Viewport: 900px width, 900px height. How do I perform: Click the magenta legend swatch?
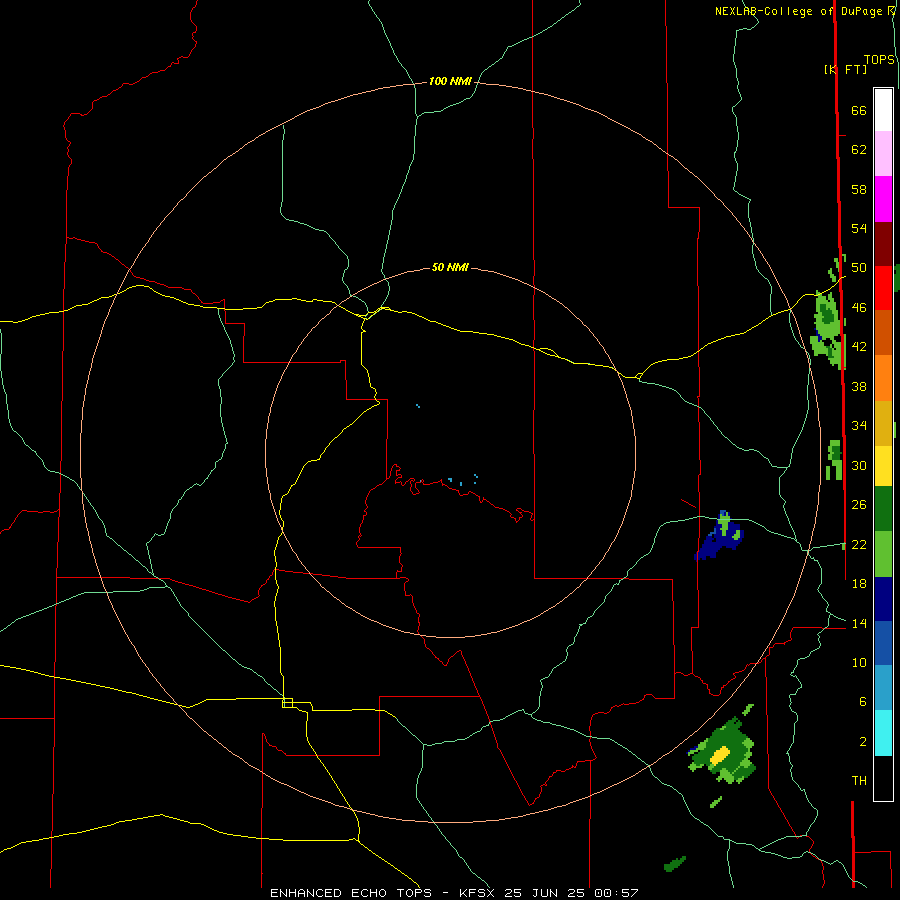[x=883, y=199]
